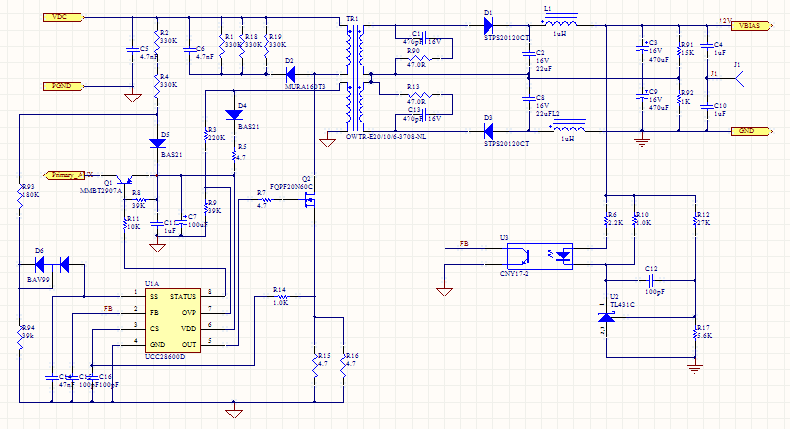Select the U3 CNY17-2 optocoupler
The image size is (790, 429).
click(540, 256)
